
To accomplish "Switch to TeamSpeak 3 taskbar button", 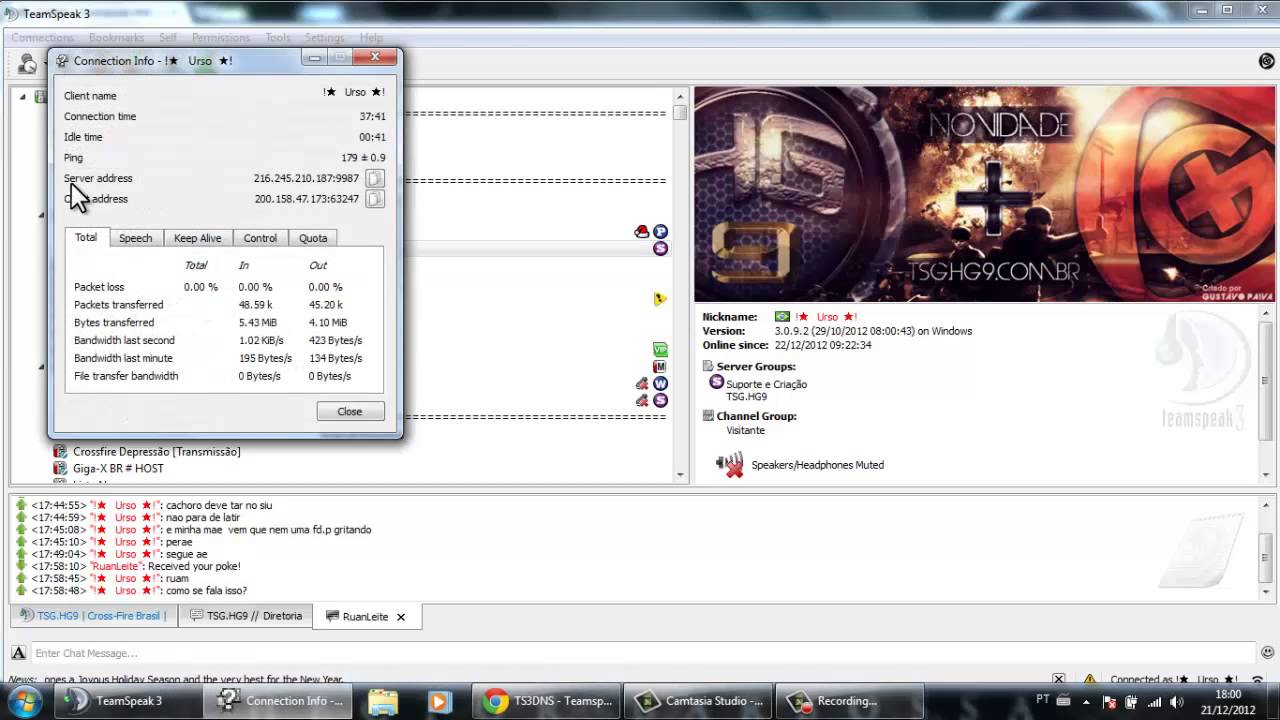I will tap(126, 701).
